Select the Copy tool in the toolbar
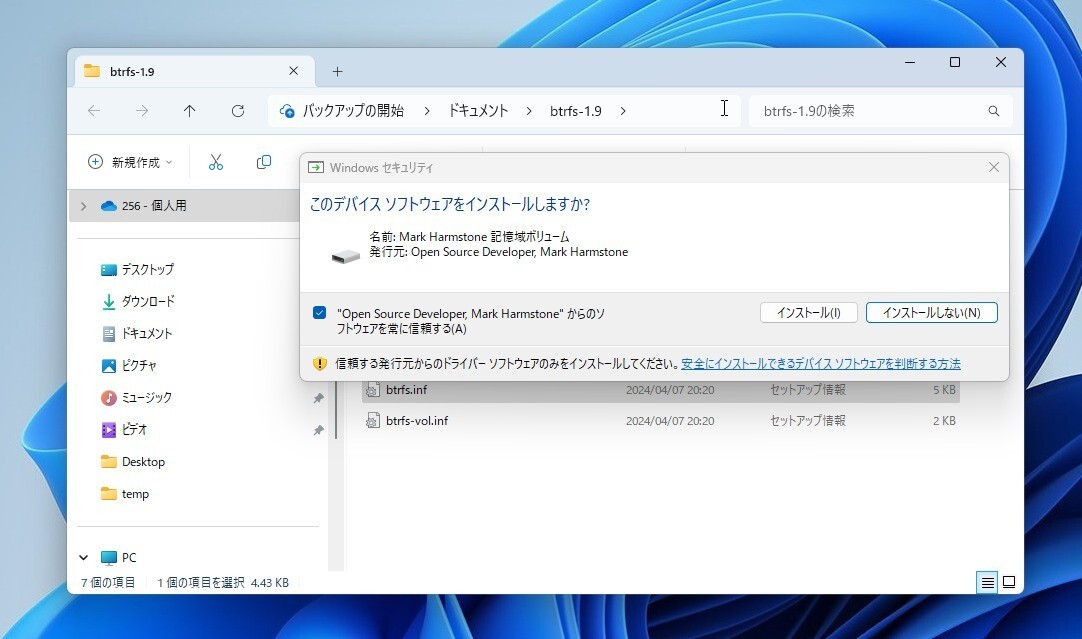 tap(263, 161)
